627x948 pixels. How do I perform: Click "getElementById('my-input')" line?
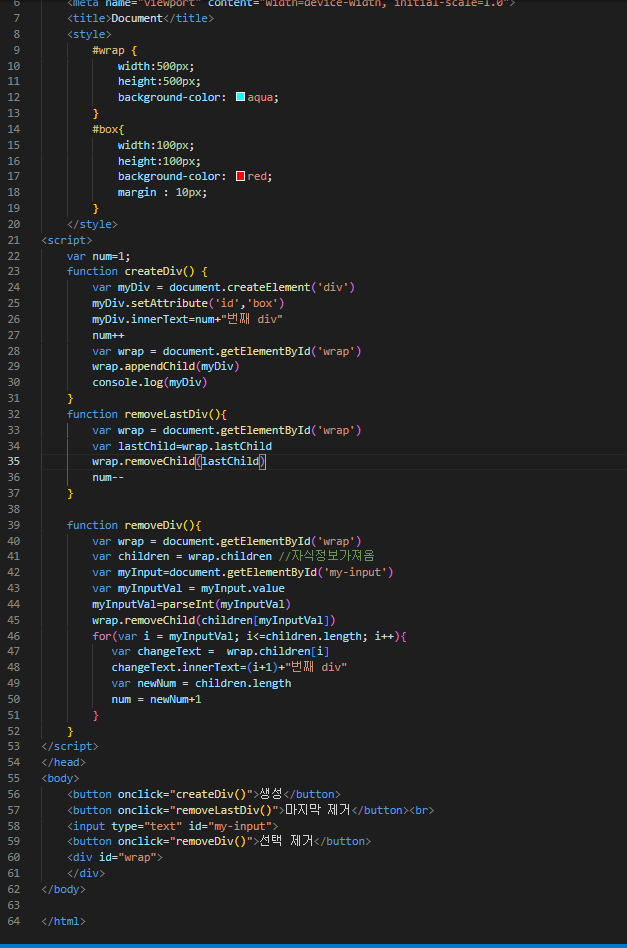click(x=242, y=573)
